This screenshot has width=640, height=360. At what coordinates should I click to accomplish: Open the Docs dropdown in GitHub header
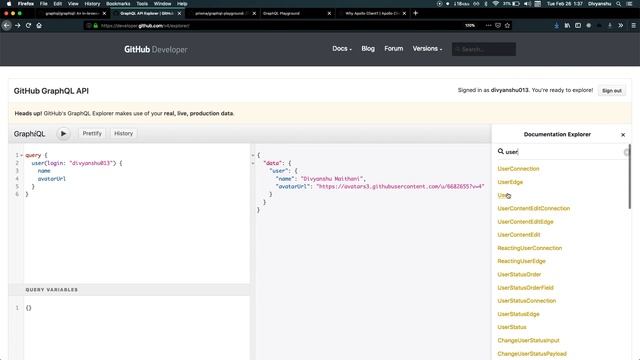[342, 49]
